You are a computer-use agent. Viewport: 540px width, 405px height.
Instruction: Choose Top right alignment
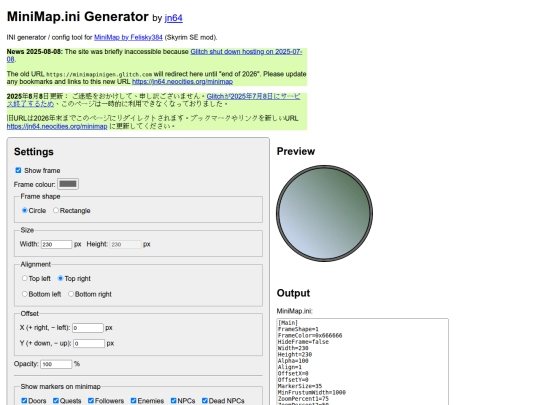pos(60,278)
